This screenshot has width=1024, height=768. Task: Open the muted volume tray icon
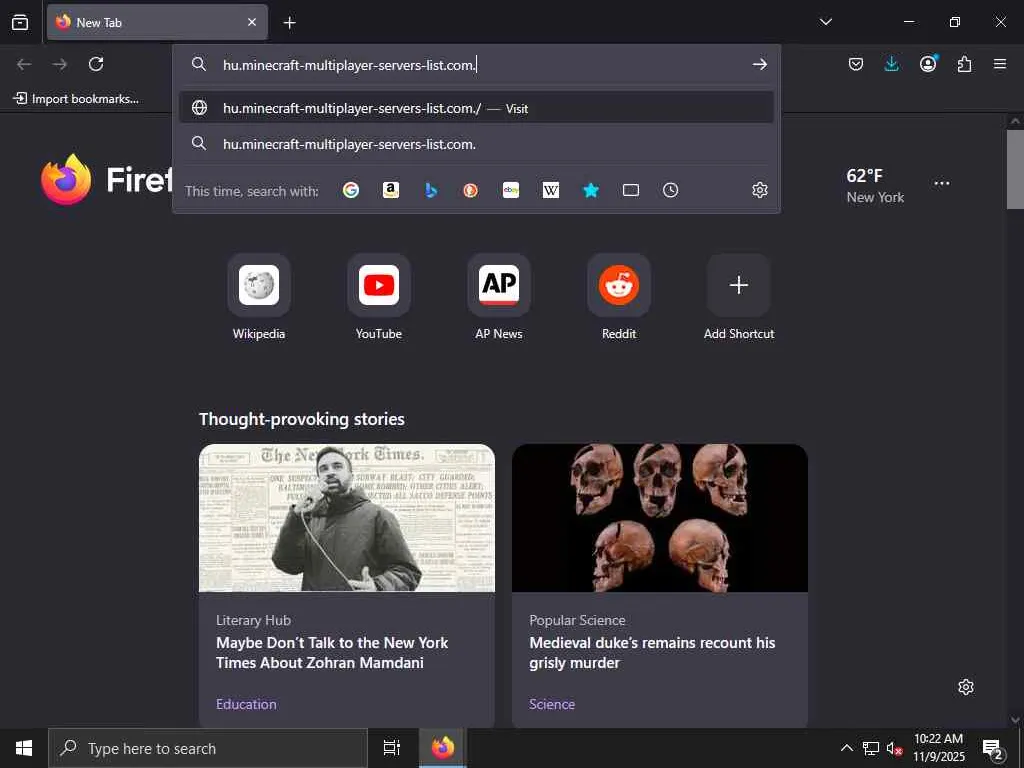[894, 748]
